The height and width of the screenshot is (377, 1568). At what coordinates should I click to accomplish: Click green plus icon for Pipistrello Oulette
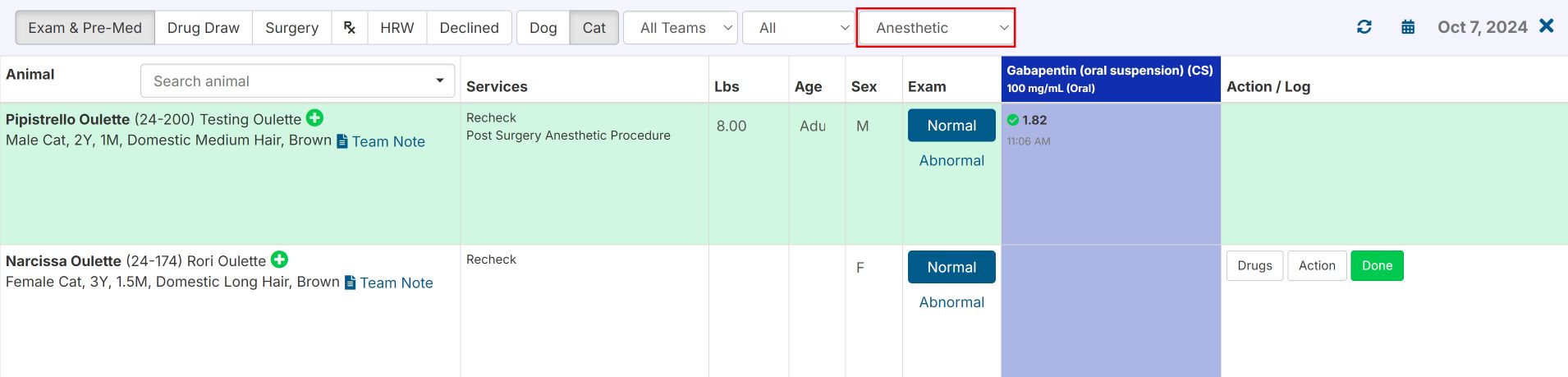point(314,118)
